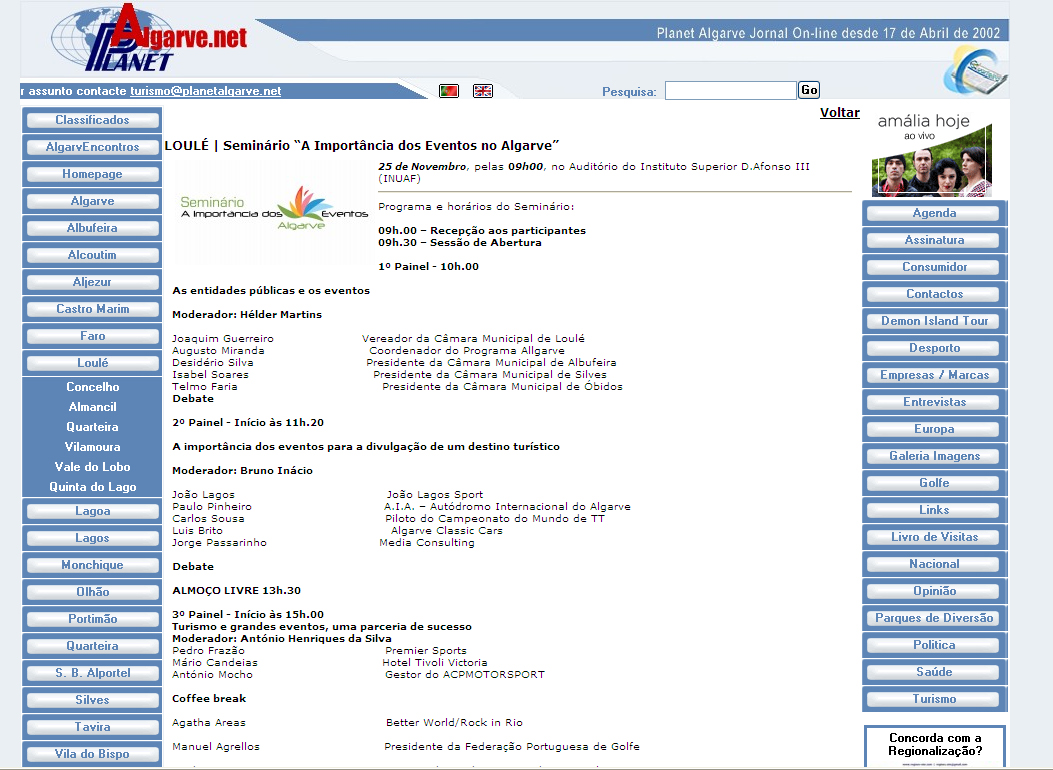Image resolution: width=1053 pixels, height=770 pixels.
Task: Follow the Voltar link
Action: (839, 113)
